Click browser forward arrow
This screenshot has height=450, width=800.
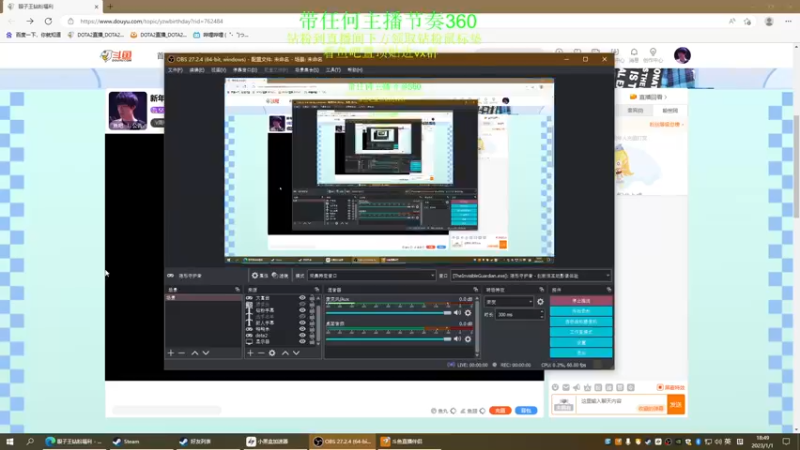coord(30,21)
